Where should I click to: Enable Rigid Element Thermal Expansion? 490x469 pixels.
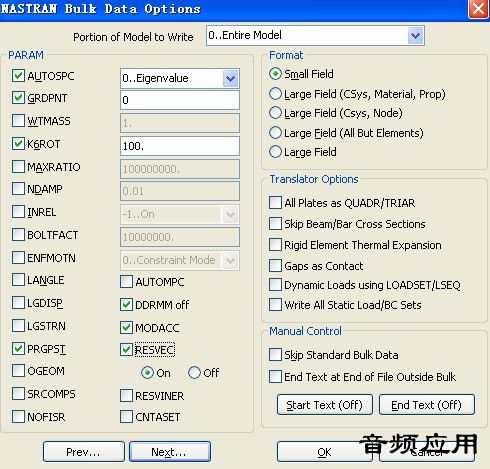click(x=275, y=245)
